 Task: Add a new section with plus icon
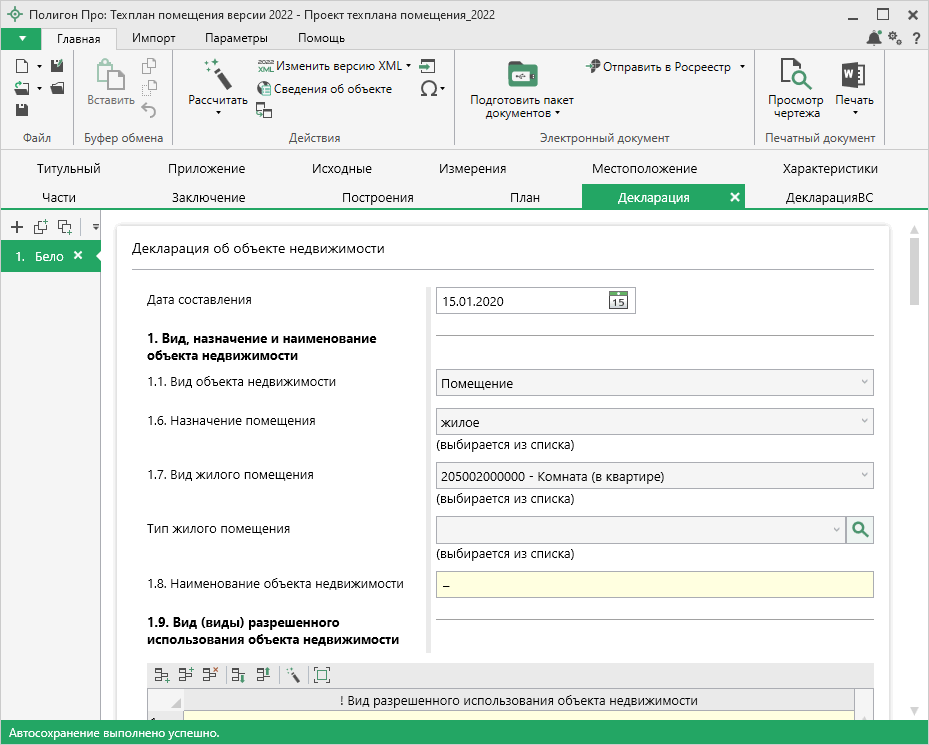coord(16,227)
